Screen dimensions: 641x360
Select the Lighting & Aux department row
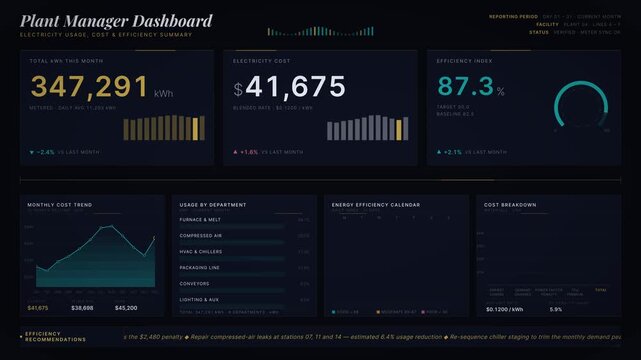tap(244, 302)
